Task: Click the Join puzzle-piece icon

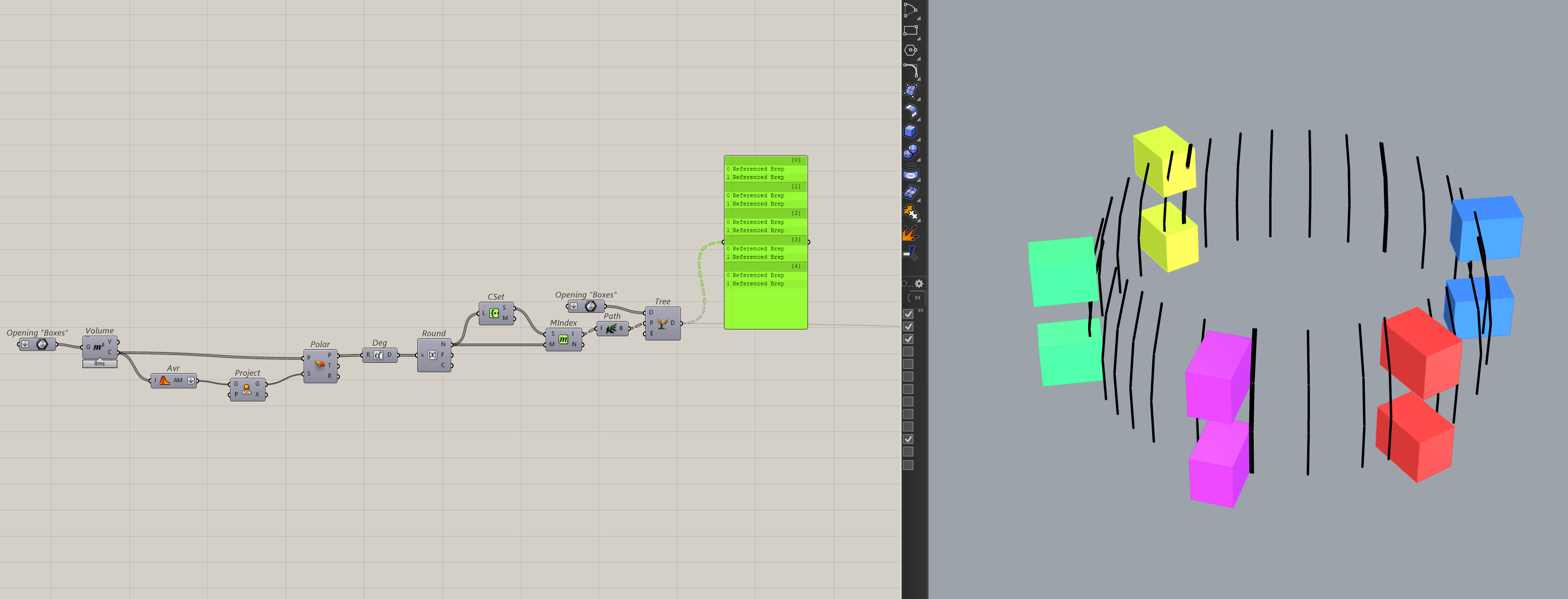Action: point(910,212)
